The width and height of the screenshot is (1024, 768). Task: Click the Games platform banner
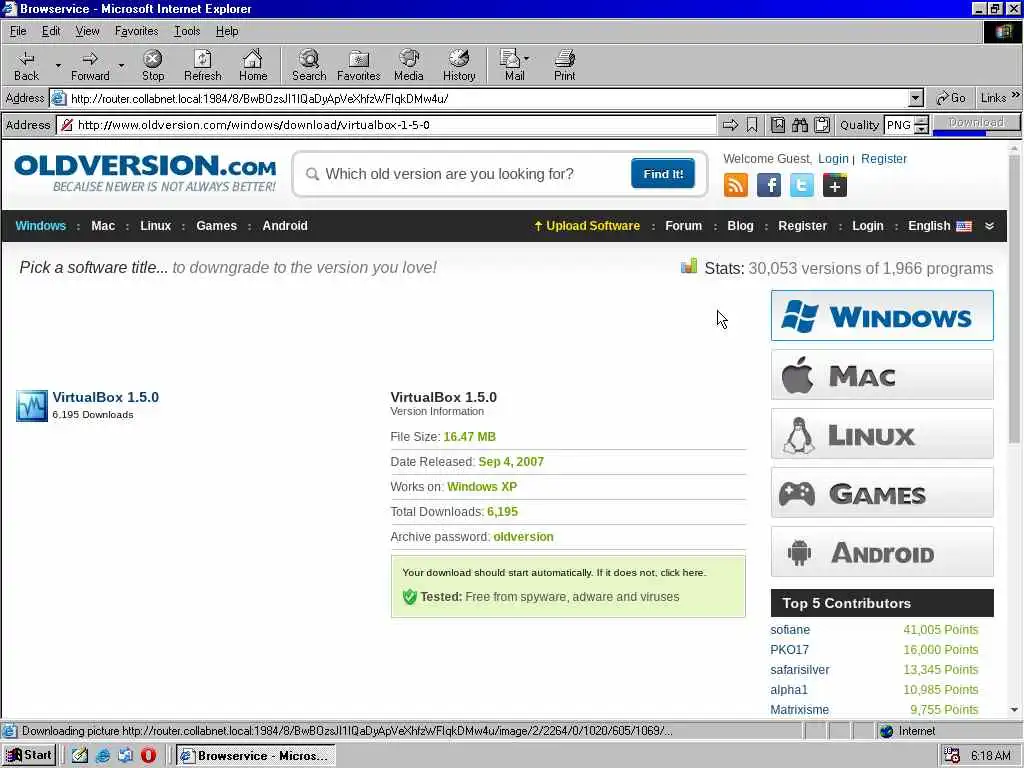click(882, 493)
